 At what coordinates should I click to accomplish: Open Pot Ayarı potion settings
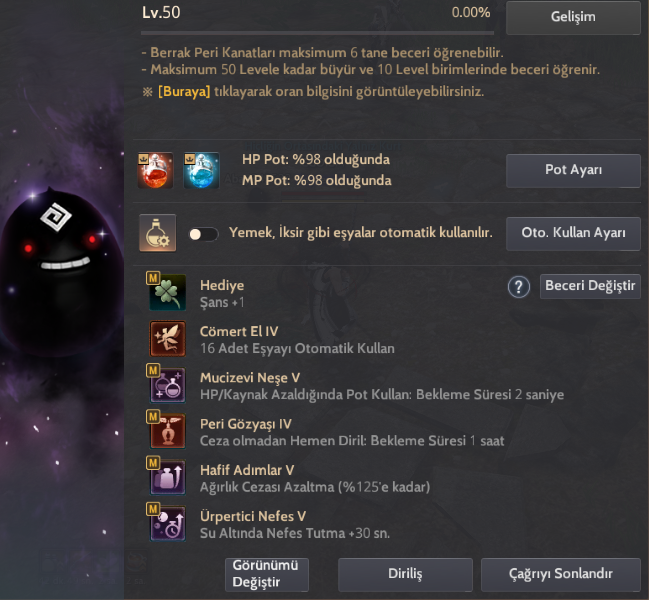573,170
